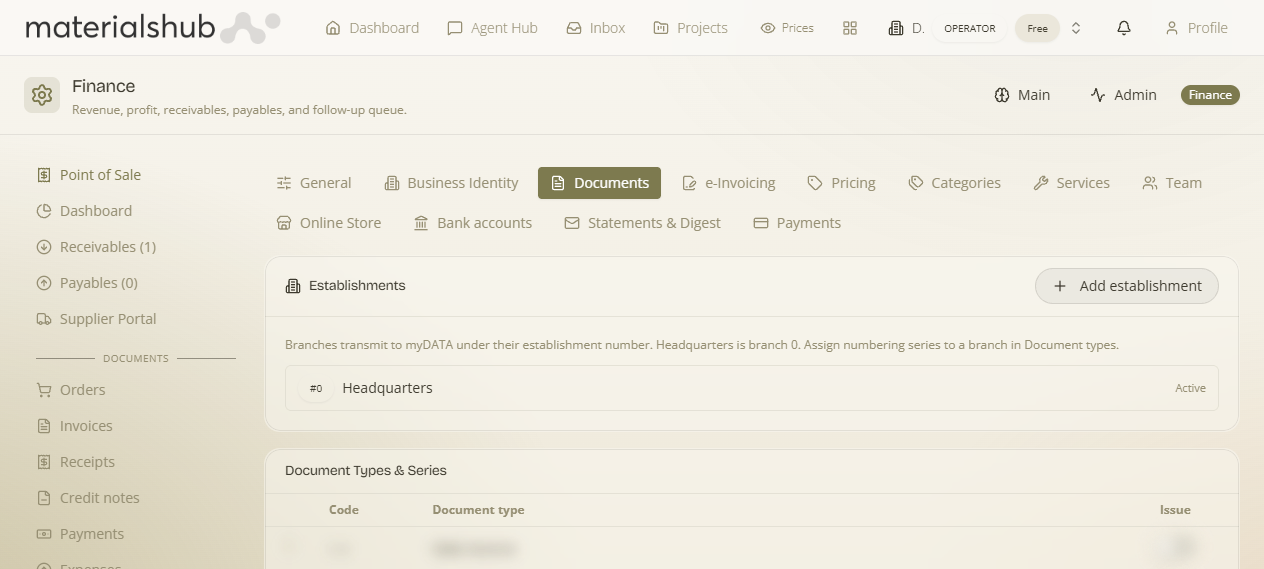Switch to Admin view
Image resolution: width=1264 pixels, height=569 pixels.
pos(1123,95)
